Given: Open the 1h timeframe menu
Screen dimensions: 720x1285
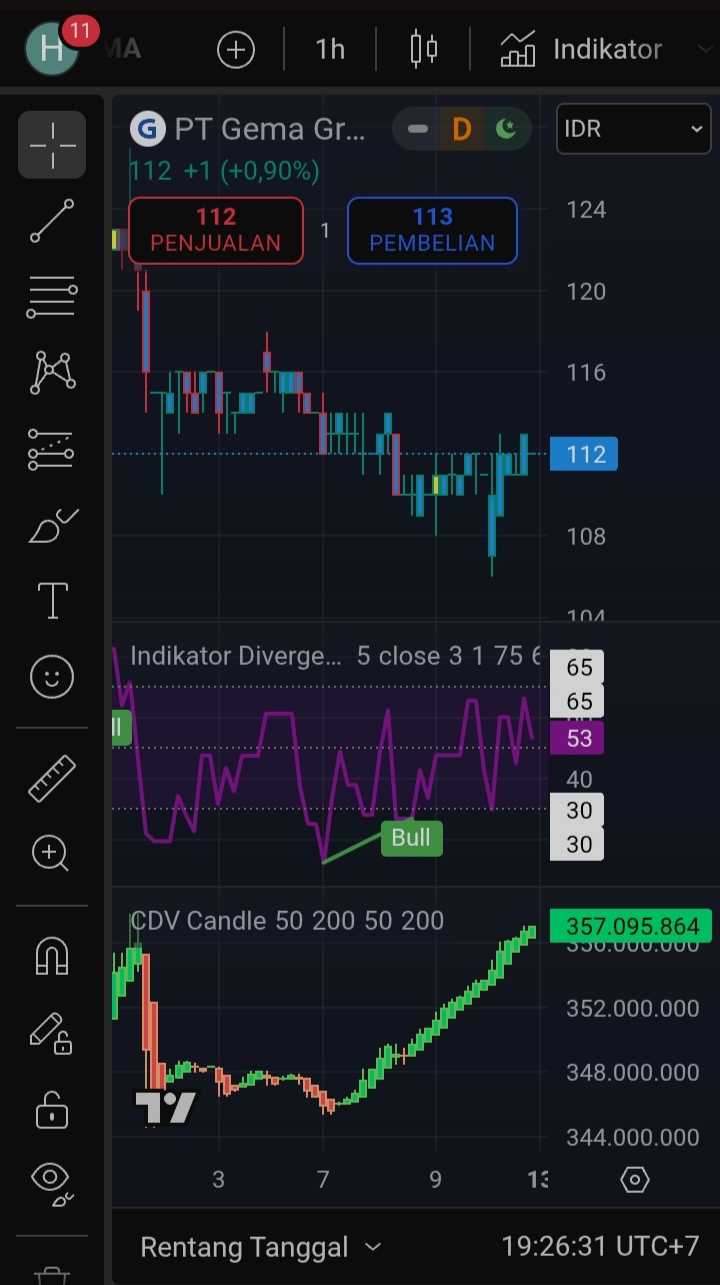Looking at the screenshot, I should 330,49.
